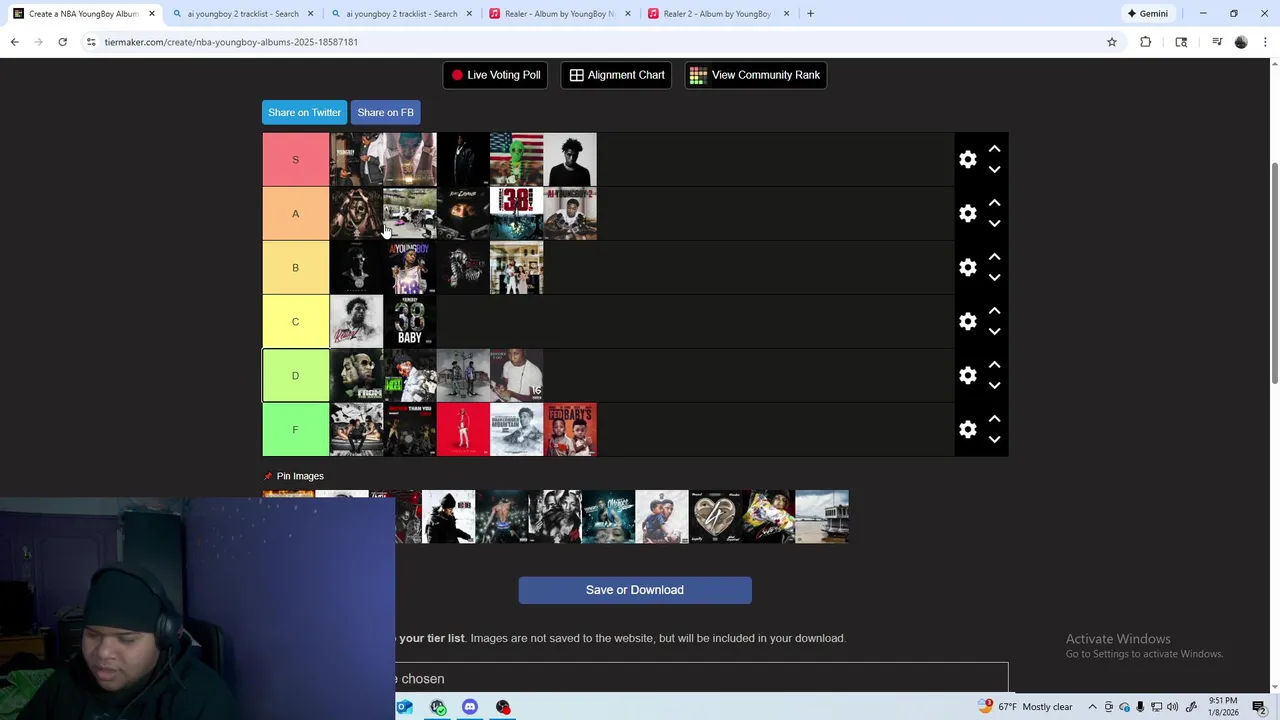
Task: Move S tier row down with arrow
Action: 994,170
